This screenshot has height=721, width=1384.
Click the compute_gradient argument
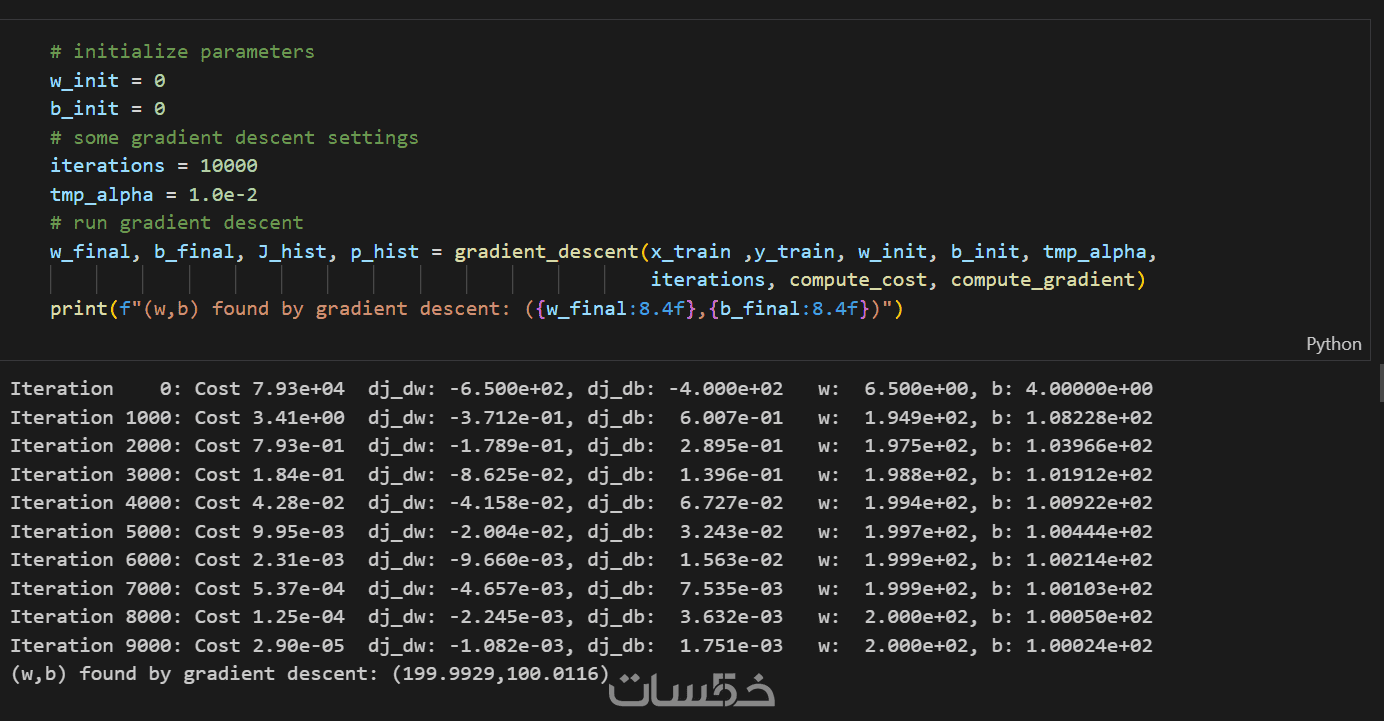1043,280
